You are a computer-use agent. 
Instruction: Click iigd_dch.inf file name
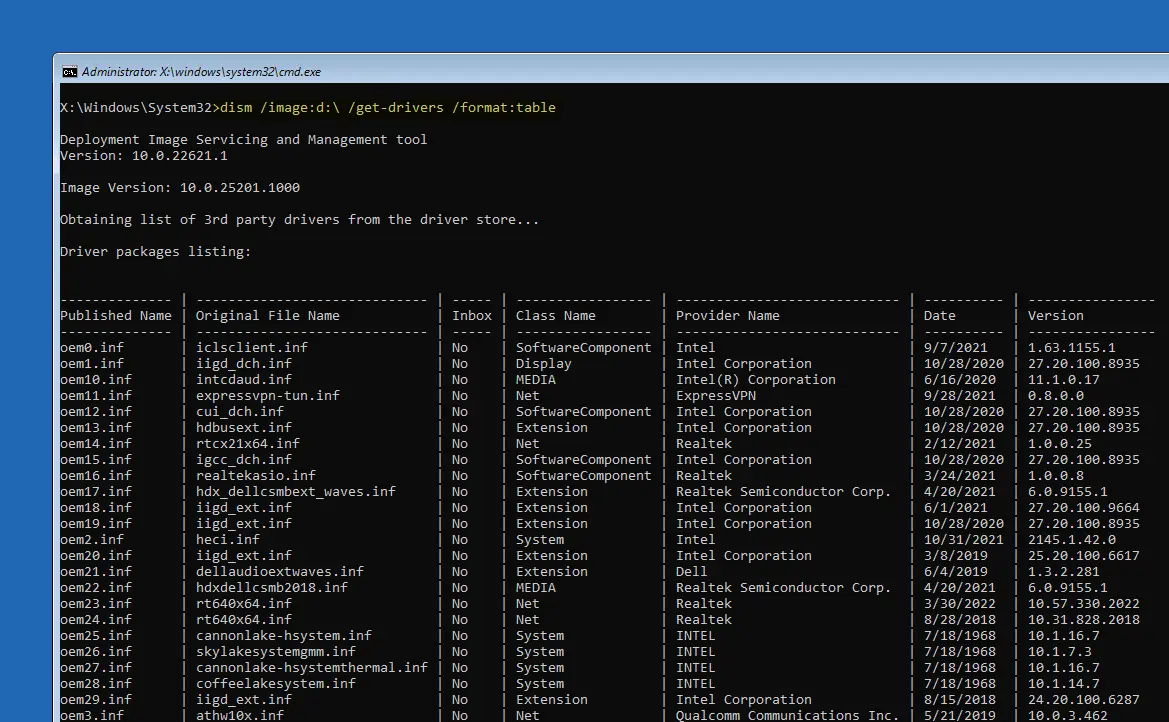pyautogui.click(x=244, y=363)
